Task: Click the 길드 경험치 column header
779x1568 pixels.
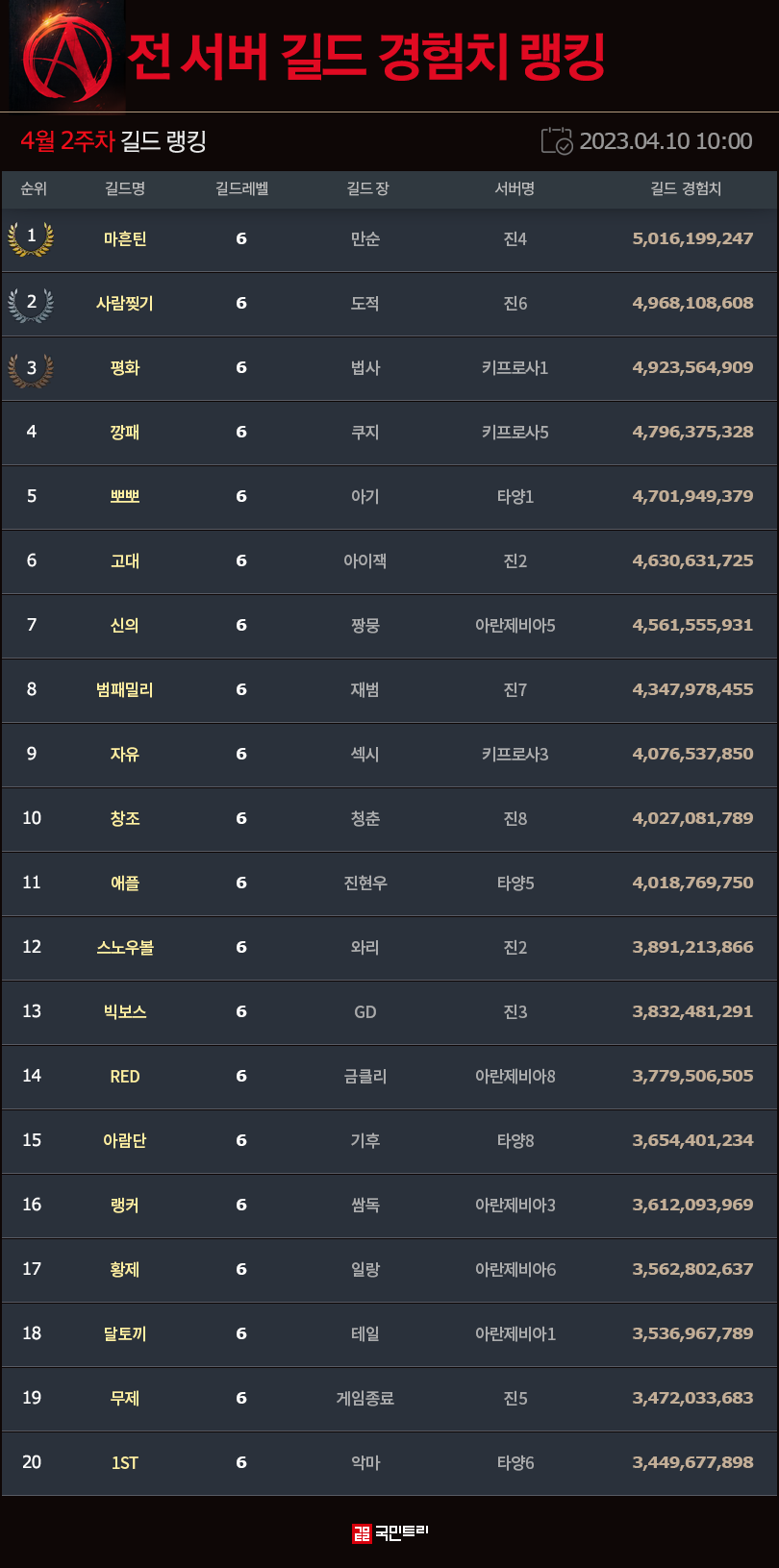Action: coord(686,189)
